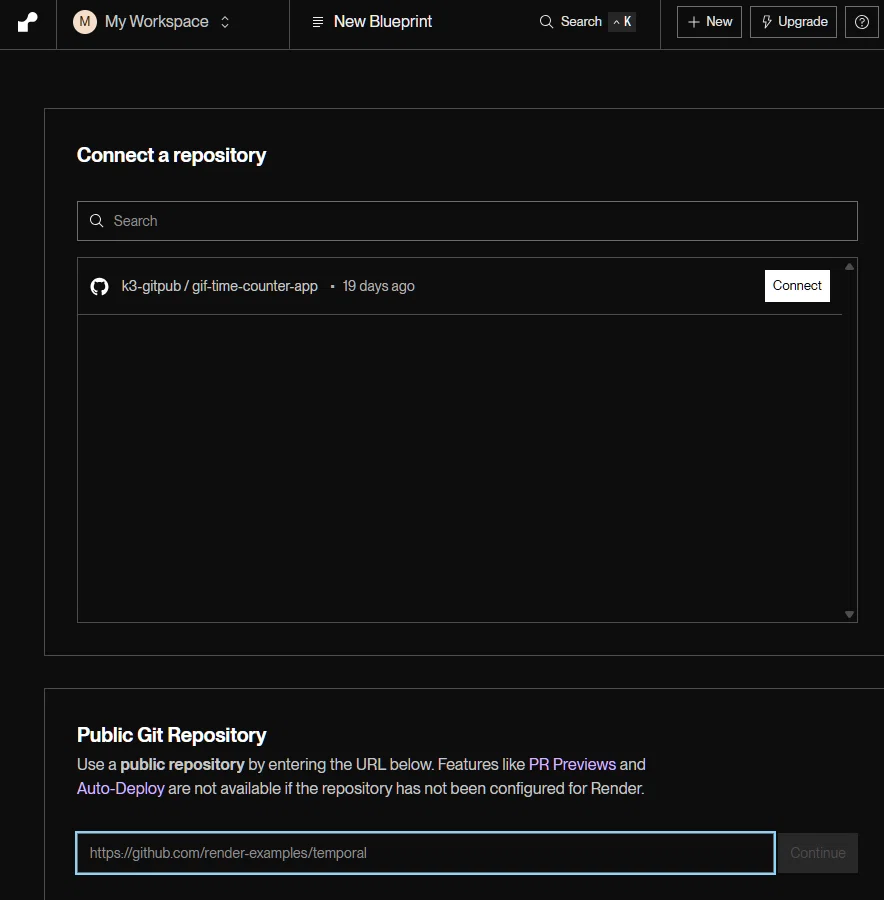The height and width of the screenshot is (900, 884).
Task: Click the workspace avatar letter M
Action: click(84, 22)
